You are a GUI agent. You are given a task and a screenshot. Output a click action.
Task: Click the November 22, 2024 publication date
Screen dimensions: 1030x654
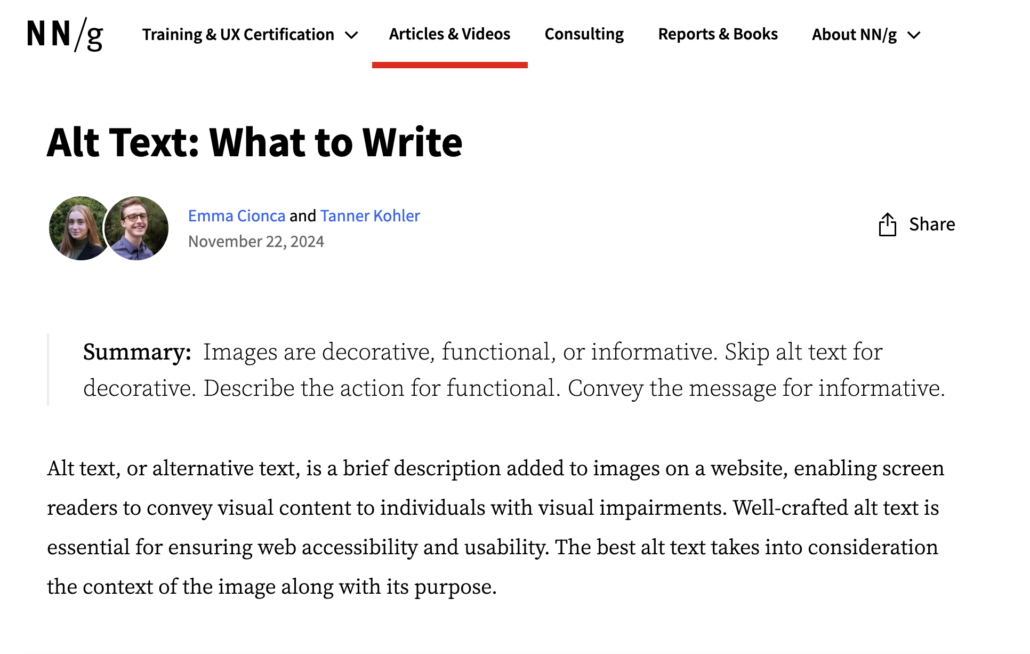coord(256,241)
